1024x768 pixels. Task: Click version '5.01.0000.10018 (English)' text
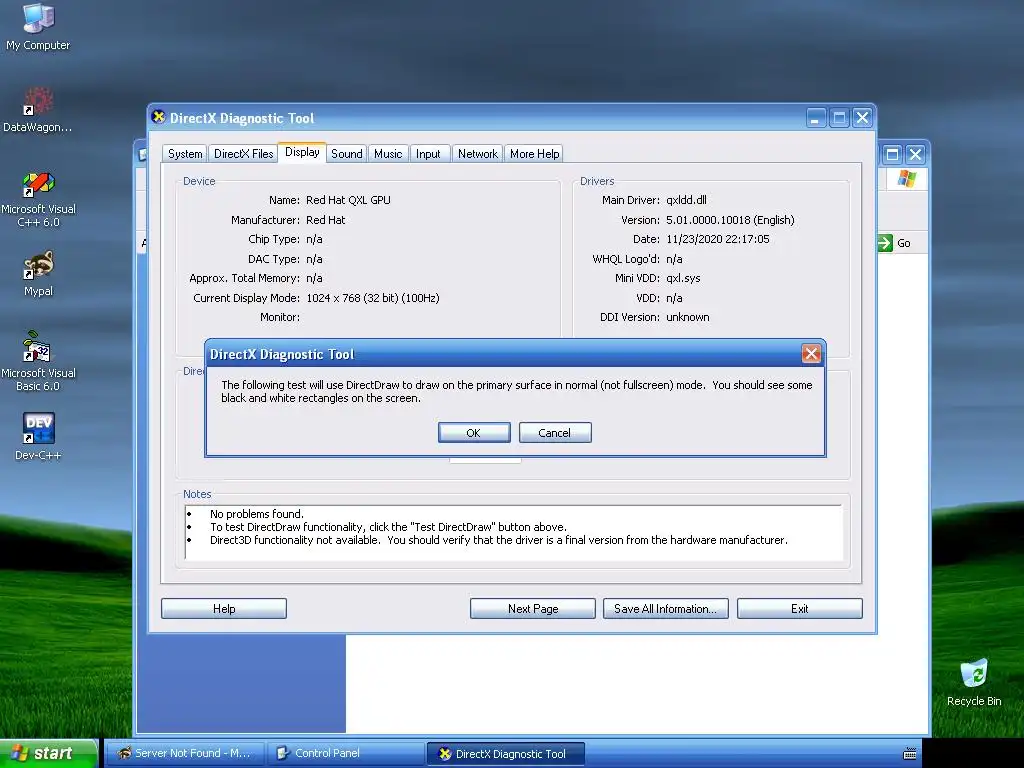click(x=730, y=220)
